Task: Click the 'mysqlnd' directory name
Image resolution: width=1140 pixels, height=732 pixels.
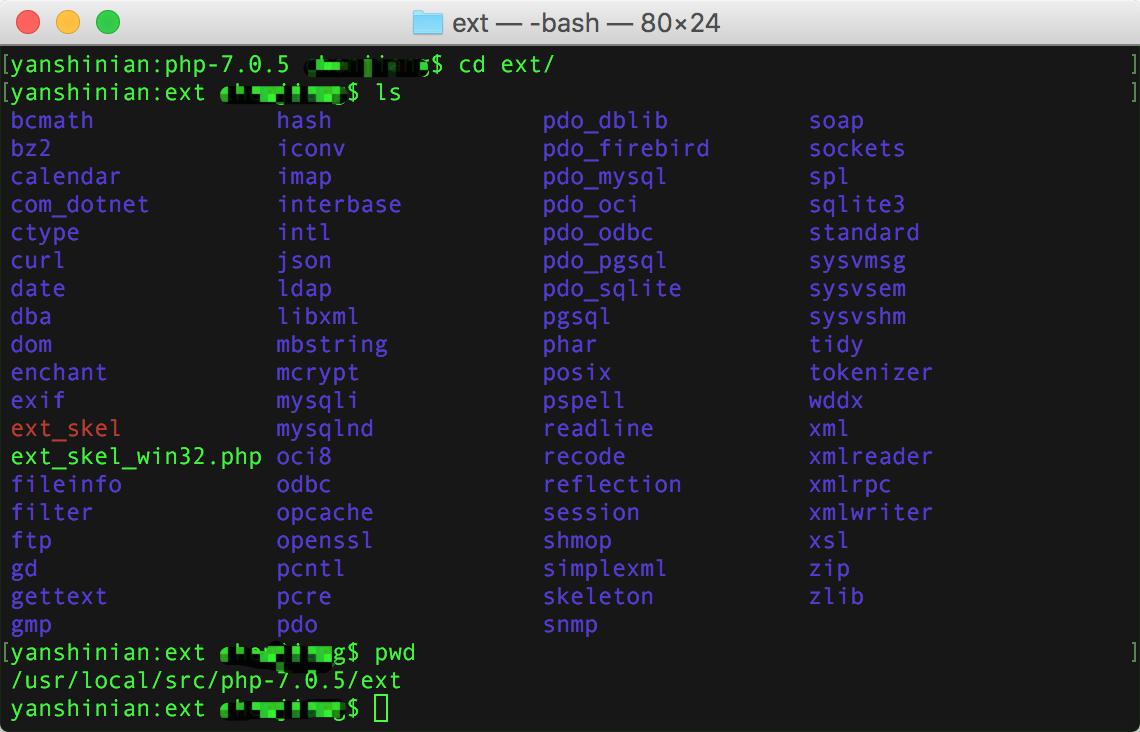Action: click(x=325, y=429)
